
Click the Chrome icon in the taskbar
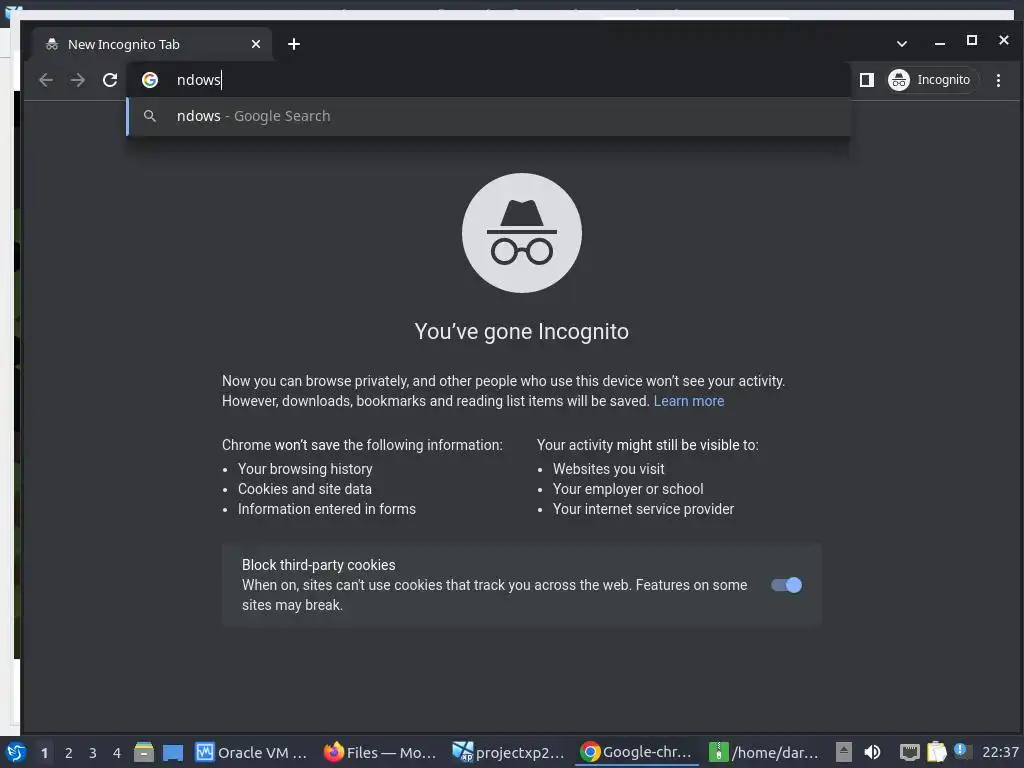click(x=590, y=752)
